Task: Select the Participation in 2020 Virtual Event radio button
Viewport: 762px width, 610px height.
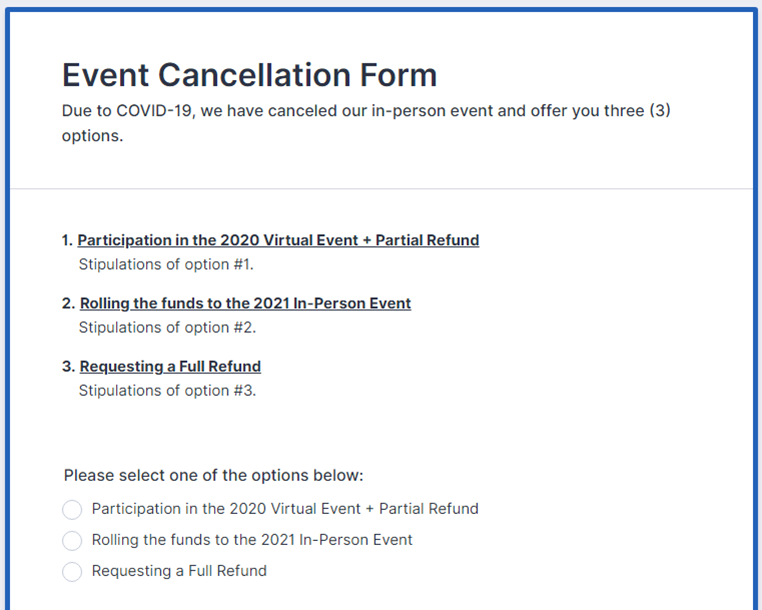Action: (72, 510)
